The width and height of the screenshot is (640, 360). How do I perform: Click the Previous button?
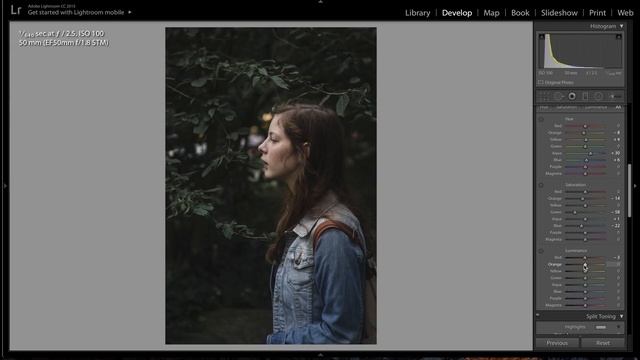(557, 343)
